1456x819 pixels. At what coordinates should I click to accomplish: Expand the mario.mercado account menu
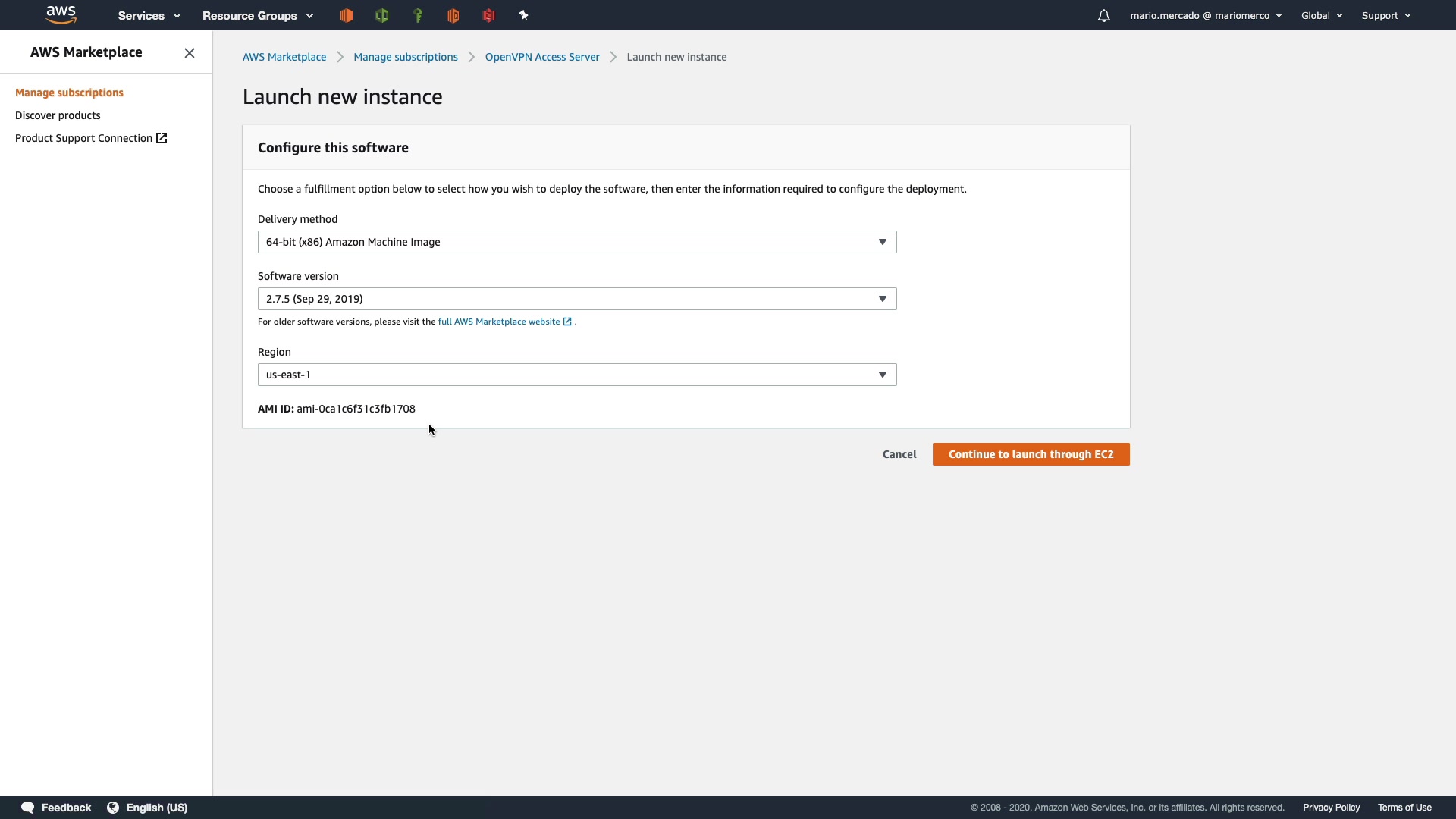pos(1205,16)
